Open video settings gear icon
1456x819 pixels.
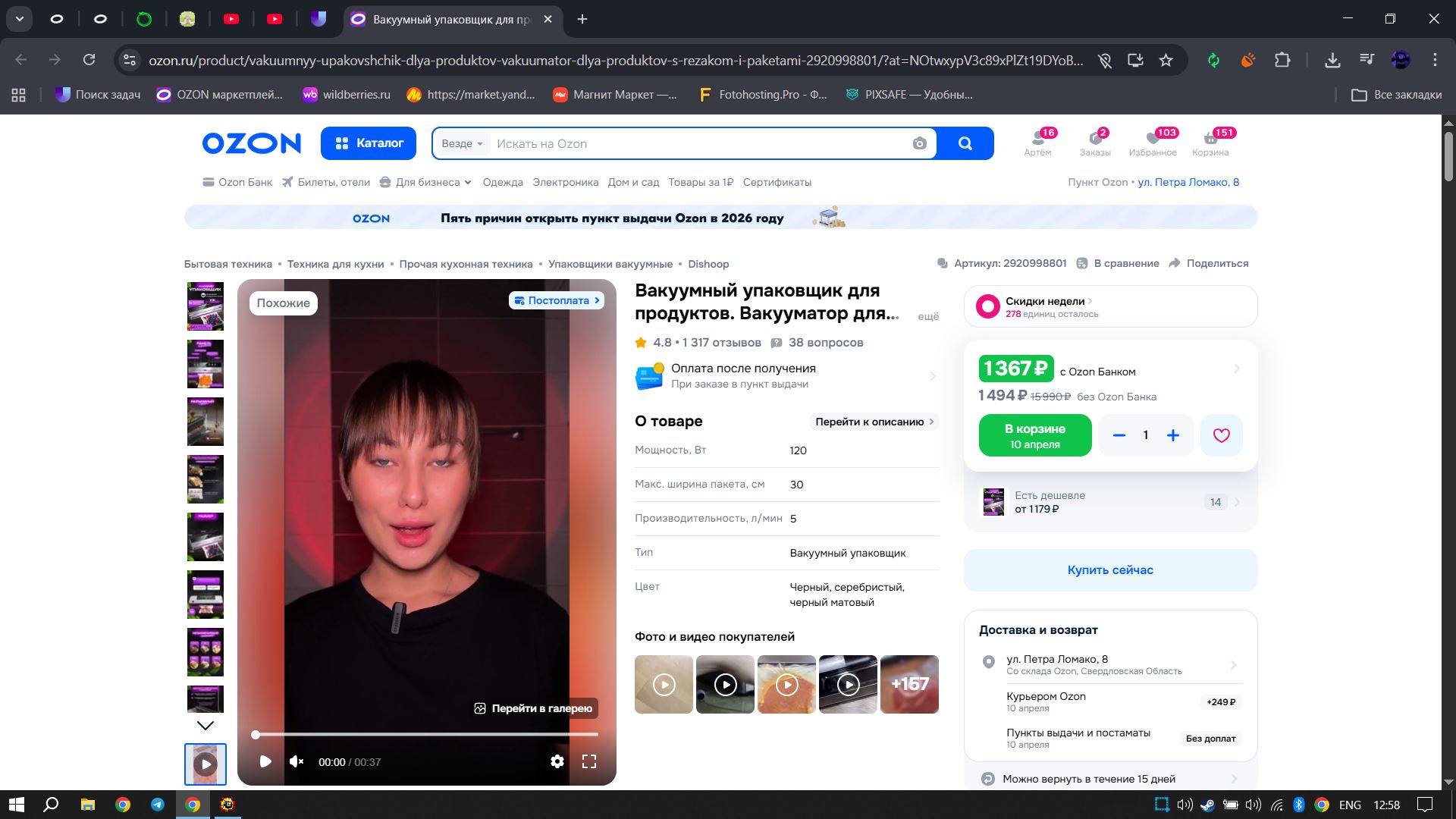557,761
